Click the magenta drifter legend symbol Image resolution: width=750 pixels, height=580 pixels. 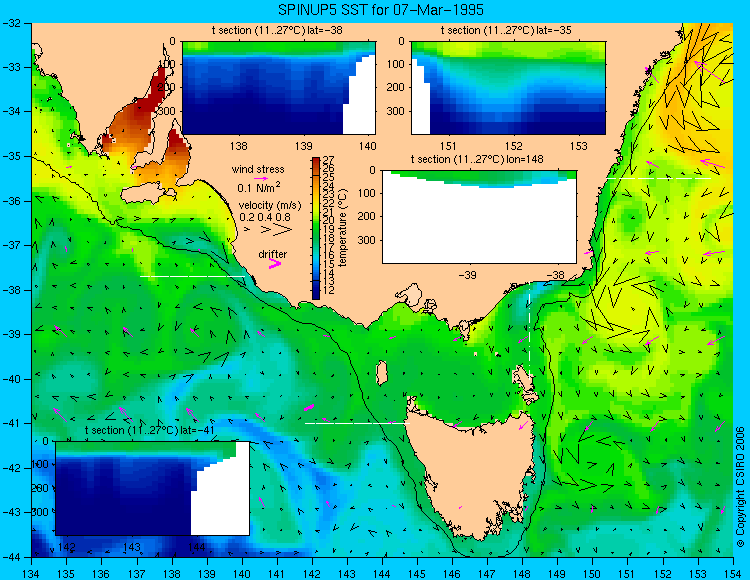275,263
